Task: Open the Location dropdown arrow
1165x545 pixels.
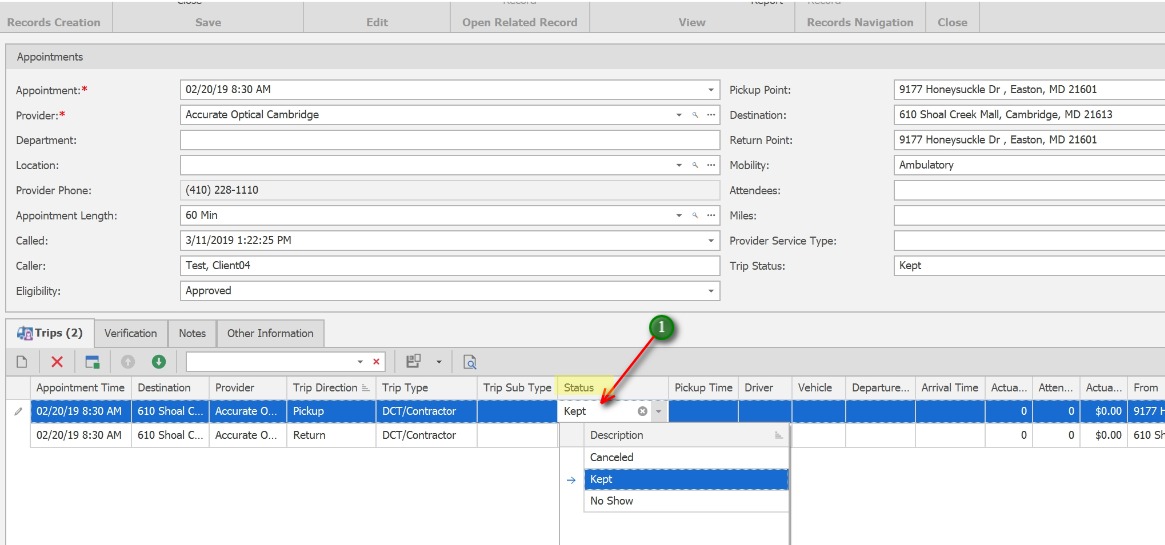Action: click(x=678, y=166)
